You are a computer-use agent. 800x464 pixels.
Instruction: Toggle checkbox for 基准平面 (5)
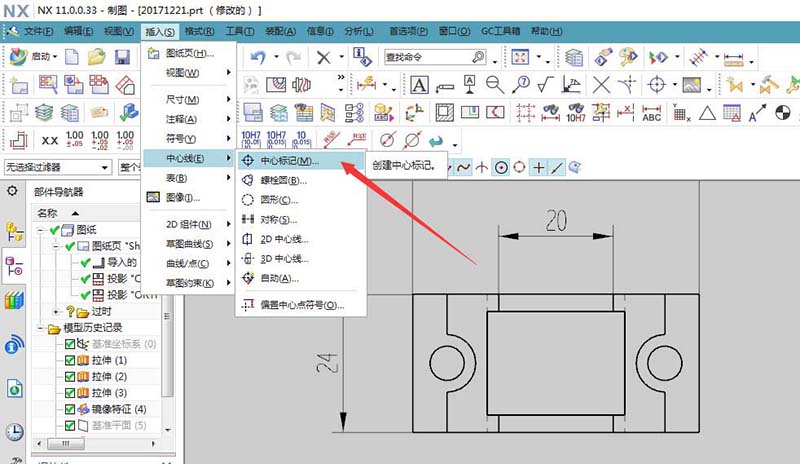pos(70,426)
